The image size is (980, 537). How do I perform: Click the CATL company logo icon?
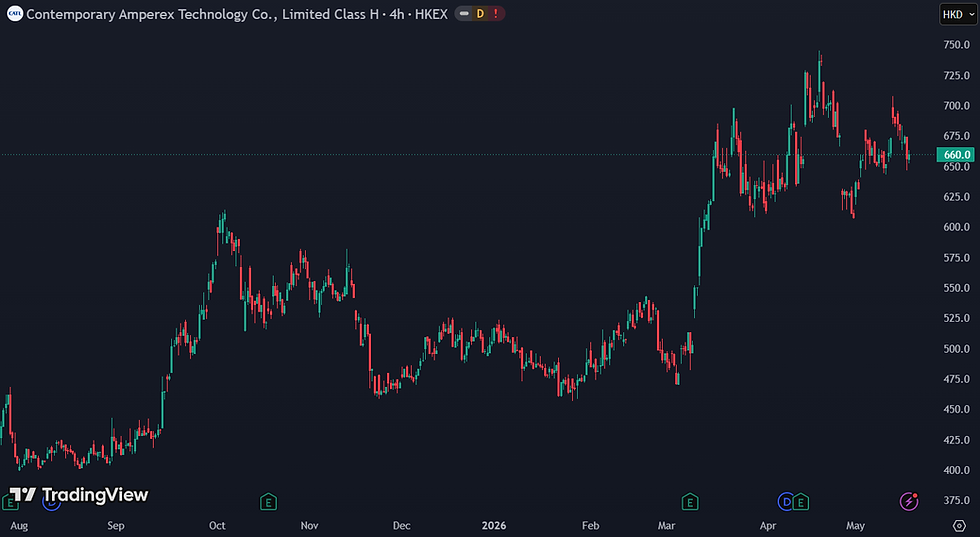click(15, 14)
